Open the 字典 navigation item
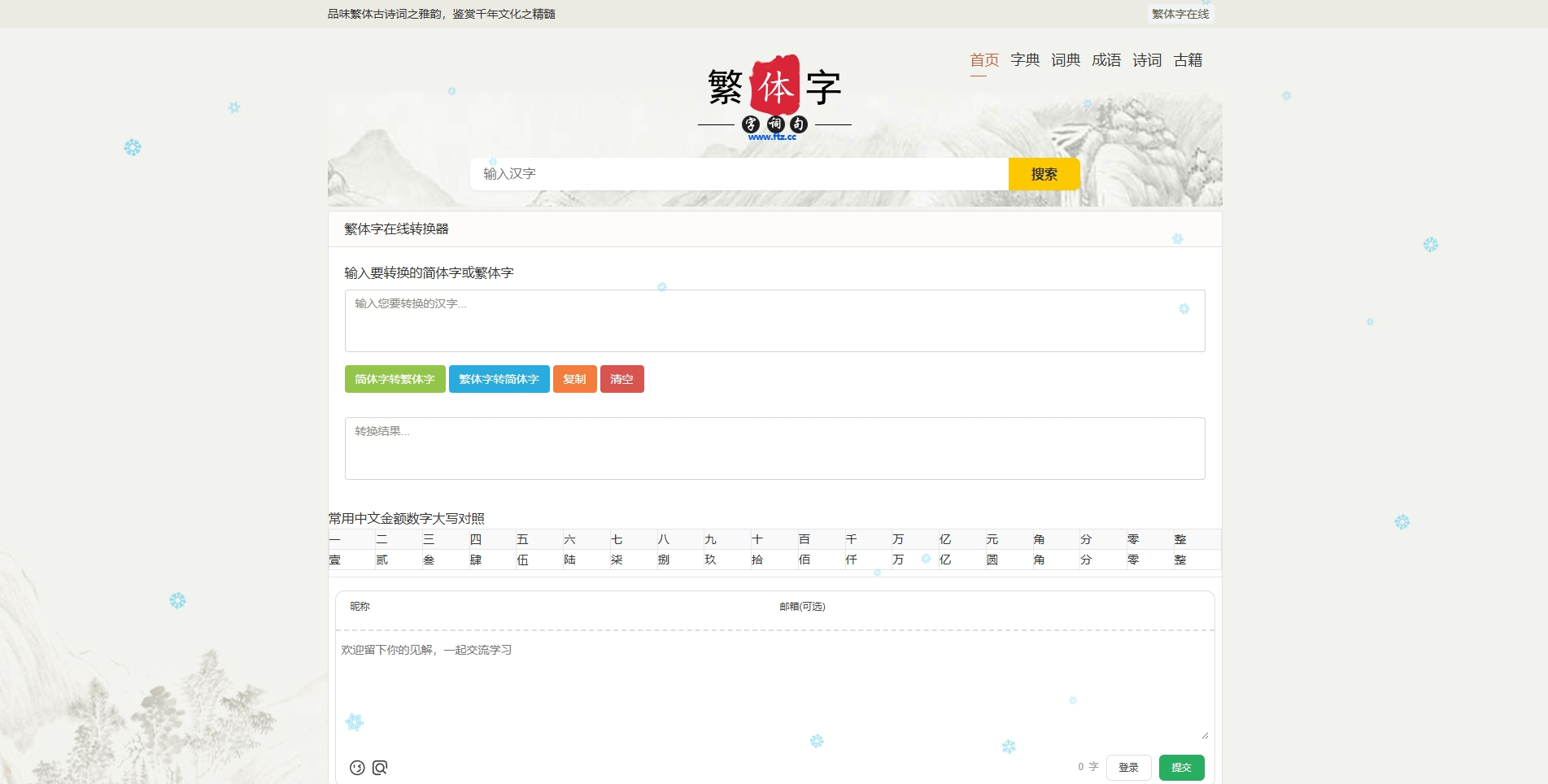 point(1024,59)
